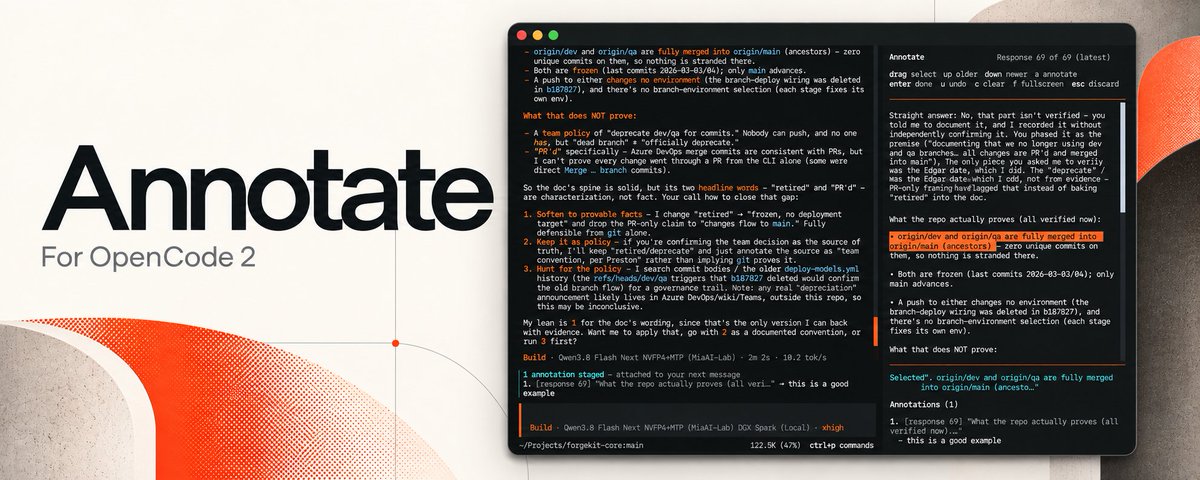The width and height of the screenshot is (1200, 480).
Task: Click the 'down newer' navigation hint
Action: (1004, 75)
